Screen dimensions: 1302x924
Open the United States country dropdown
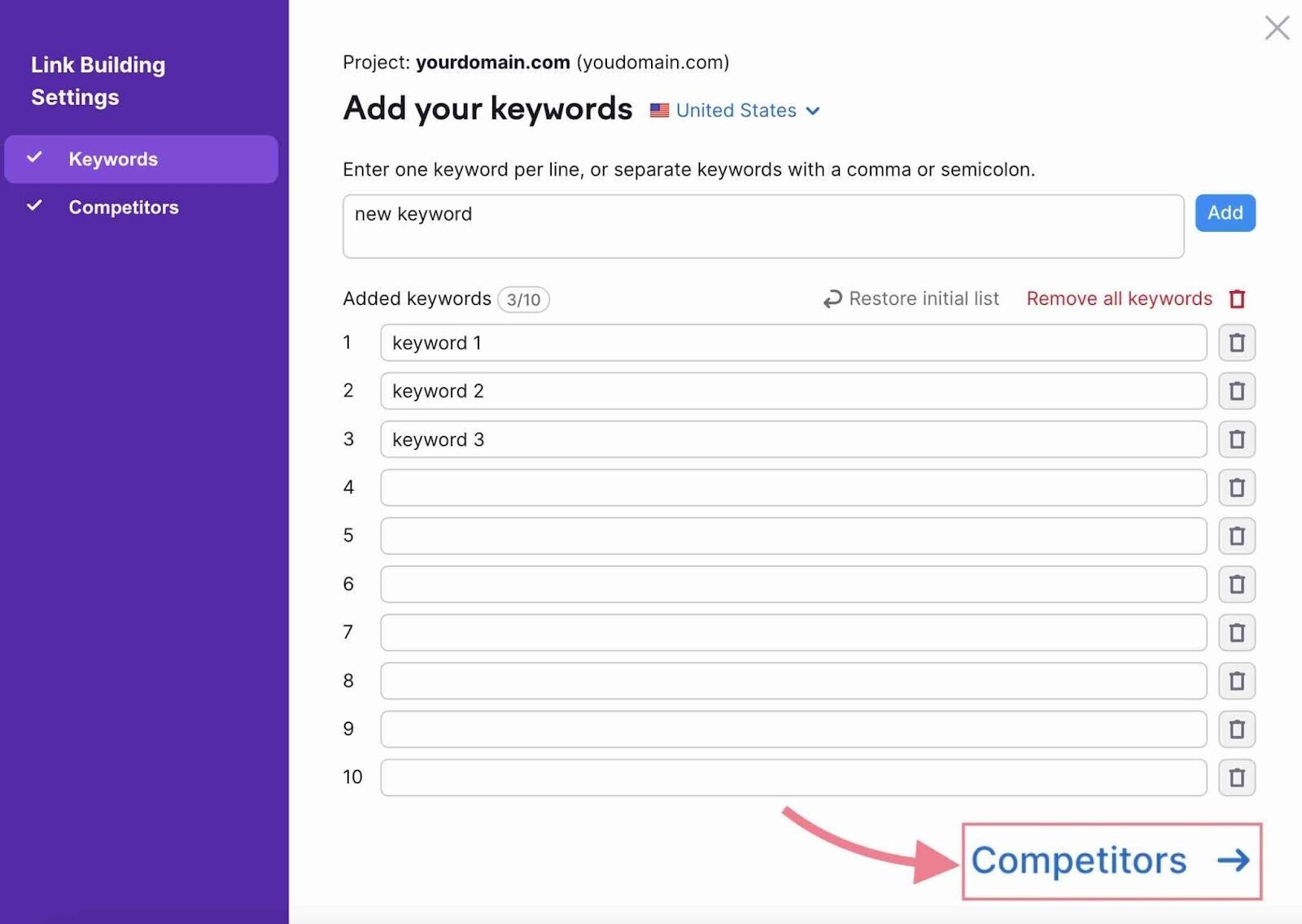click(736, 111)
